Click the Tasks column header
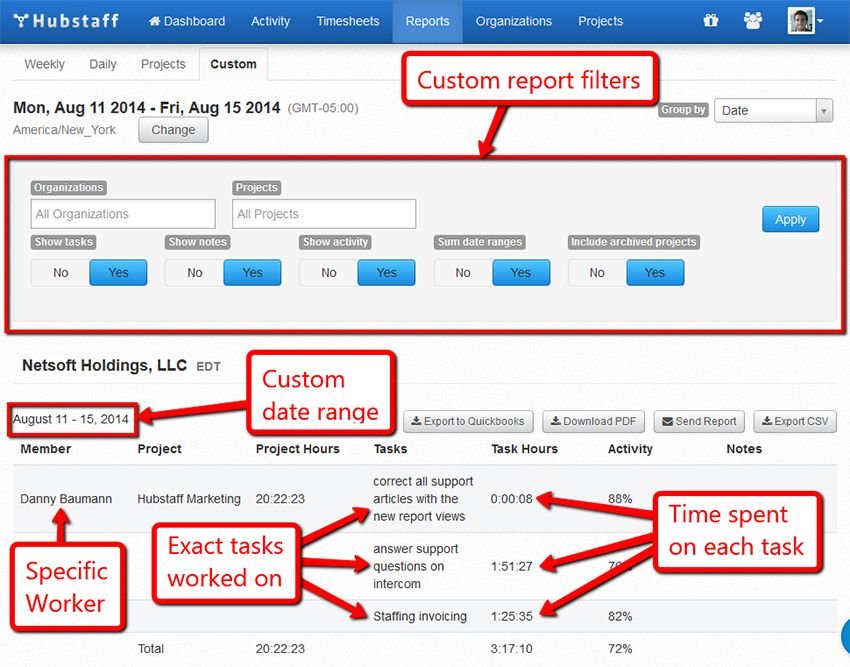 [390, 449]
